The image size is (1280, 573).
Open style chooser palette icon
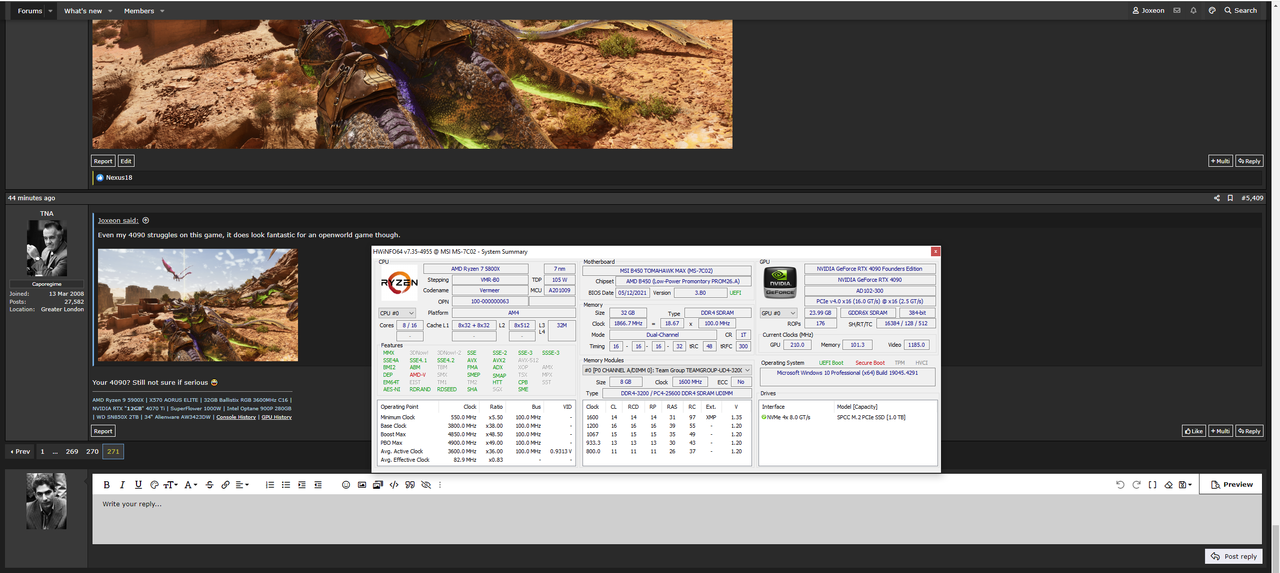[x=1212, y=10]
